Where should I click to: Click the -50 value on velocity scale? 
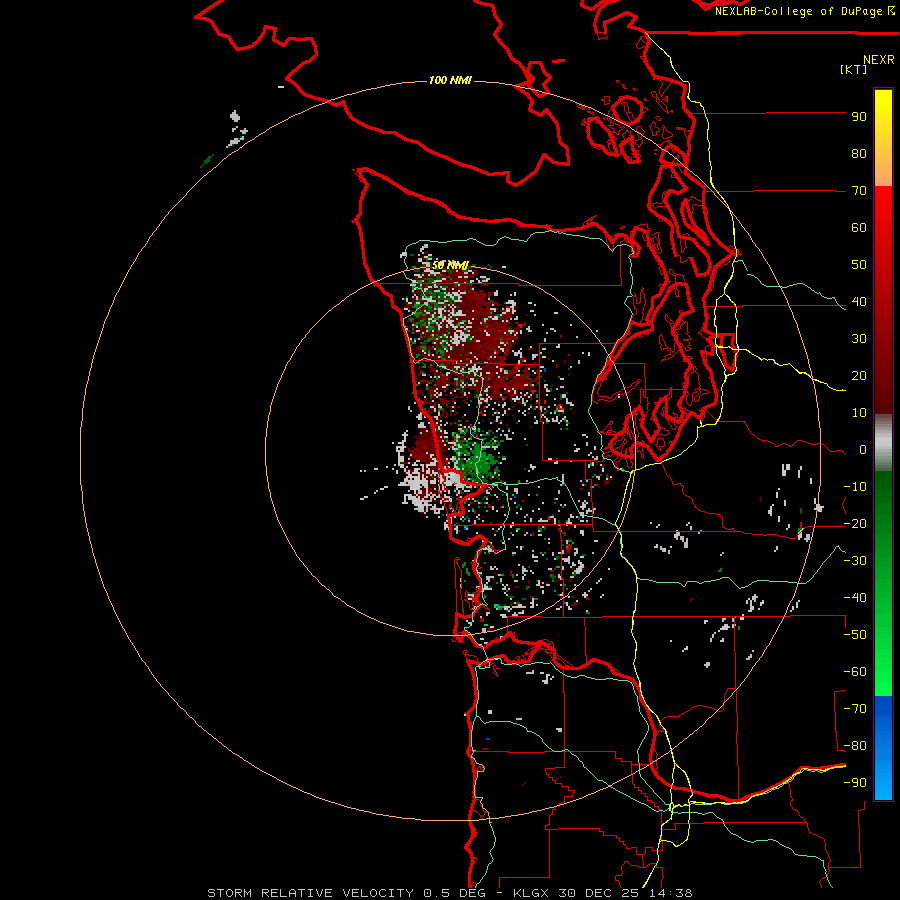[x=855, y=635]
